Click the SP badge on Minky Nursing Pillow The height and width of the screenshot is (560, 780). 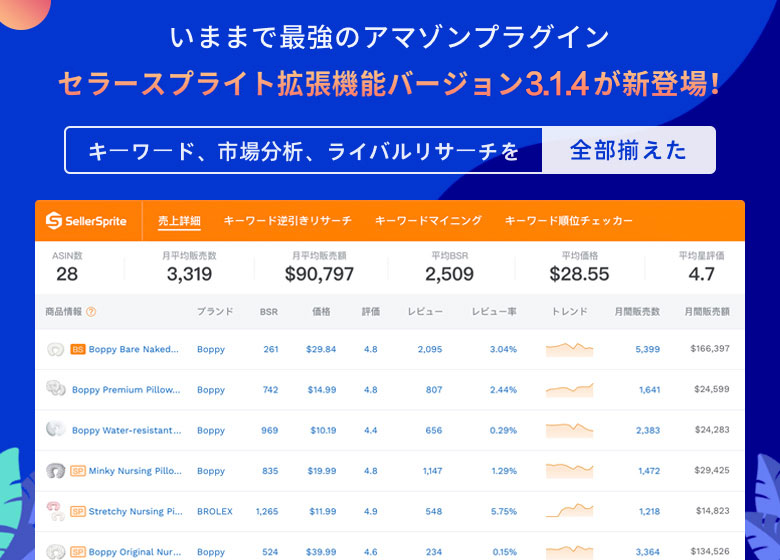click(77, 470)
